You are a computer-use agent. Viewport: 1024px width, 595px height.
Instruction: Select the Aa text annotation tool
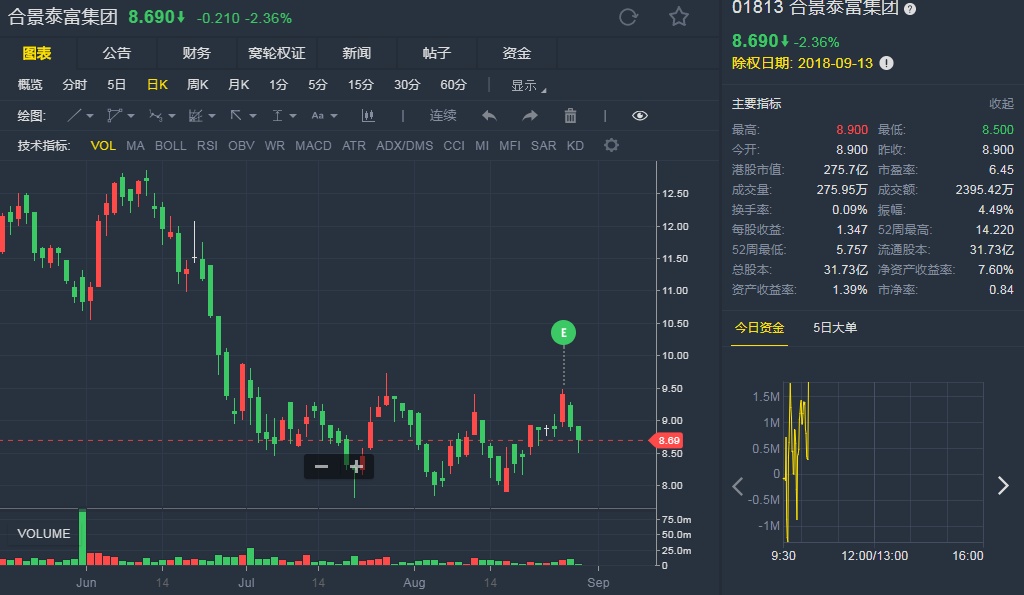[317, 116]
